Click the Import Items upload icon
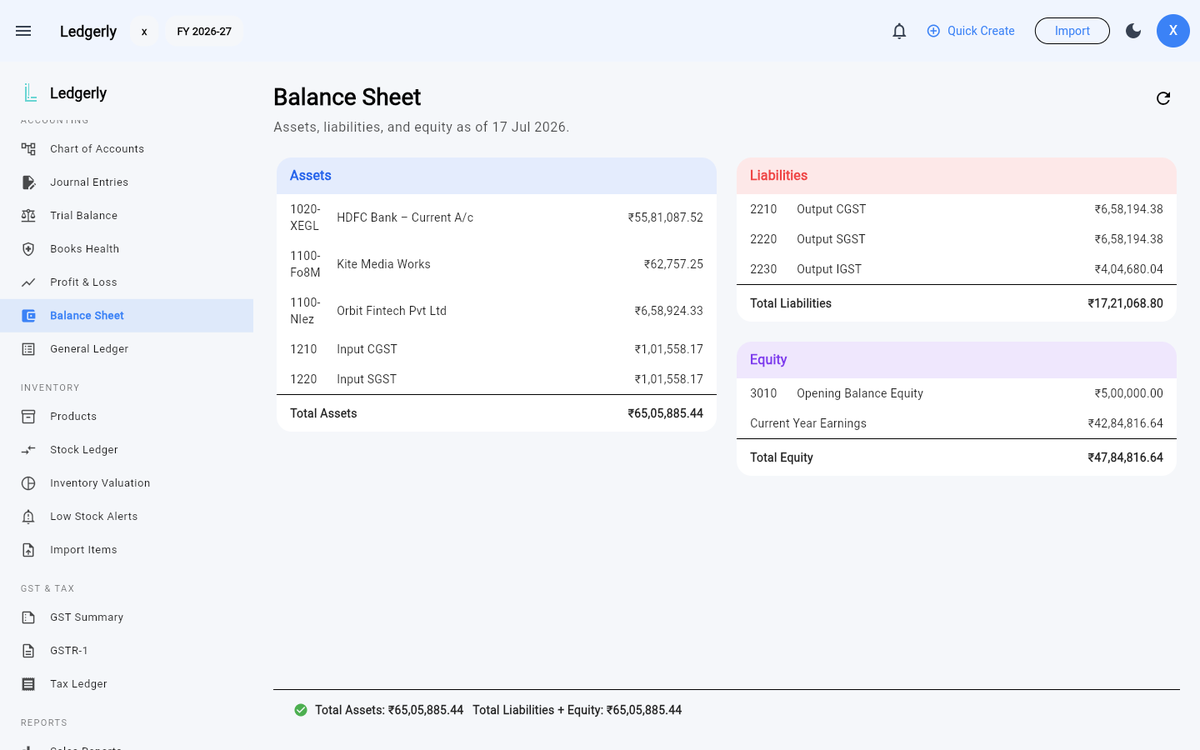The height and width of the screenshot is (750, 1200). 29,550
